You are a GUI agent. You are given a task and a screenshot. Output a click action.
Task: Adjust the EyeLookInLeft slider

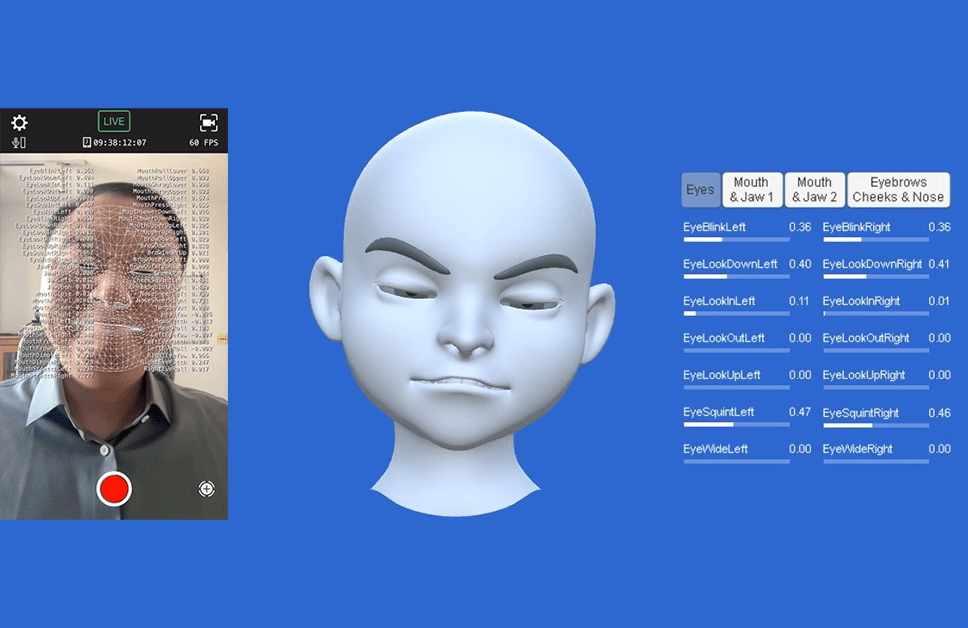[736, 314]
